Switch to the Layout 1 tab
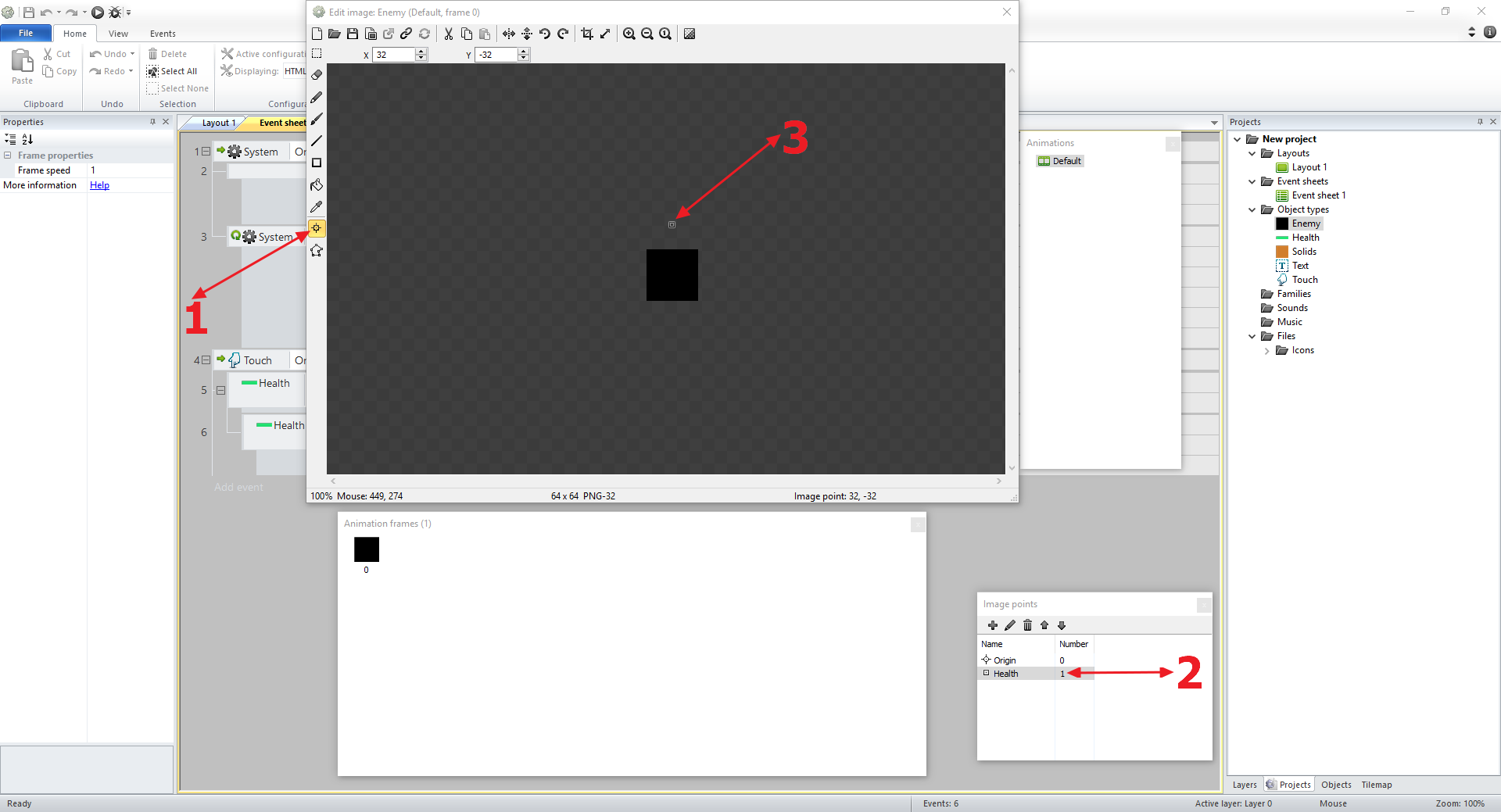 (217, 123)
